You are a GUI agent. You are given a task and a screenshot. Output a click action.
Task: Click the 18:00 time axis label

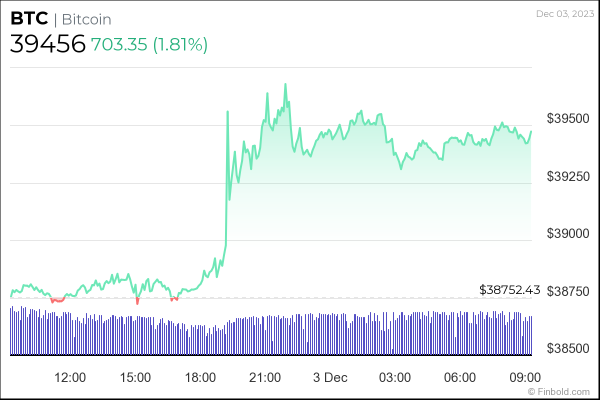click(x=200, y=377)
